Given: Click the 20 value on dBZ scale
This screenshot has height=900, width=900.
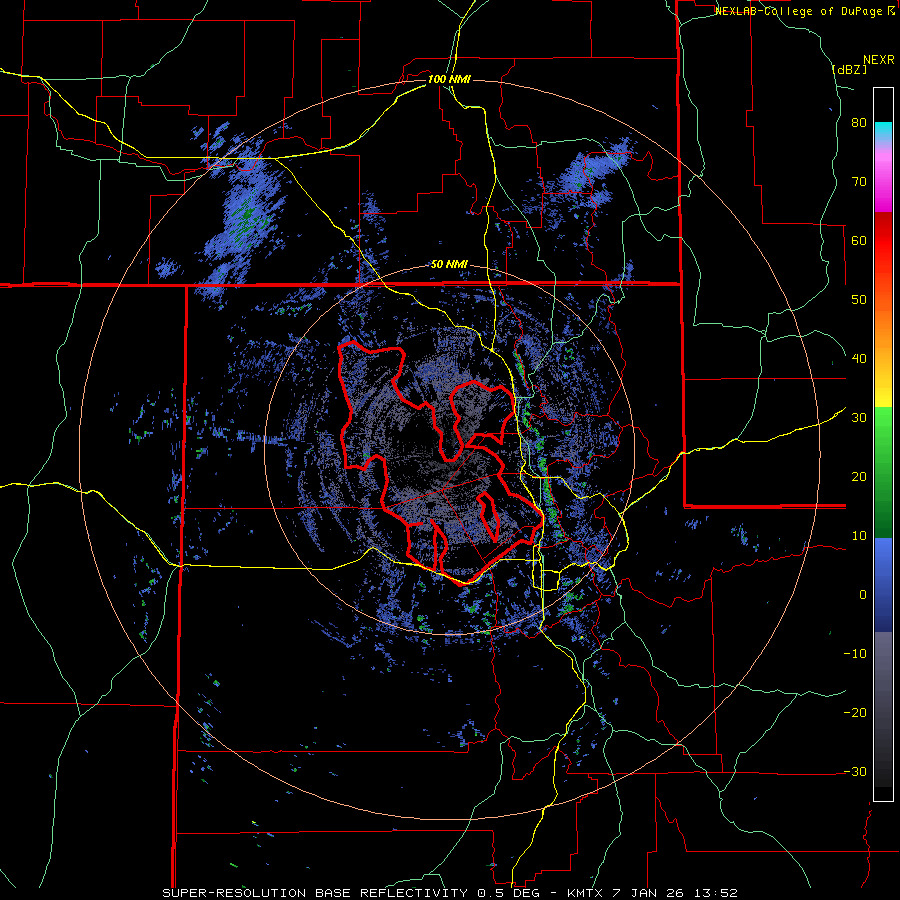Looking at the screenshot, I should coord(859,477).
